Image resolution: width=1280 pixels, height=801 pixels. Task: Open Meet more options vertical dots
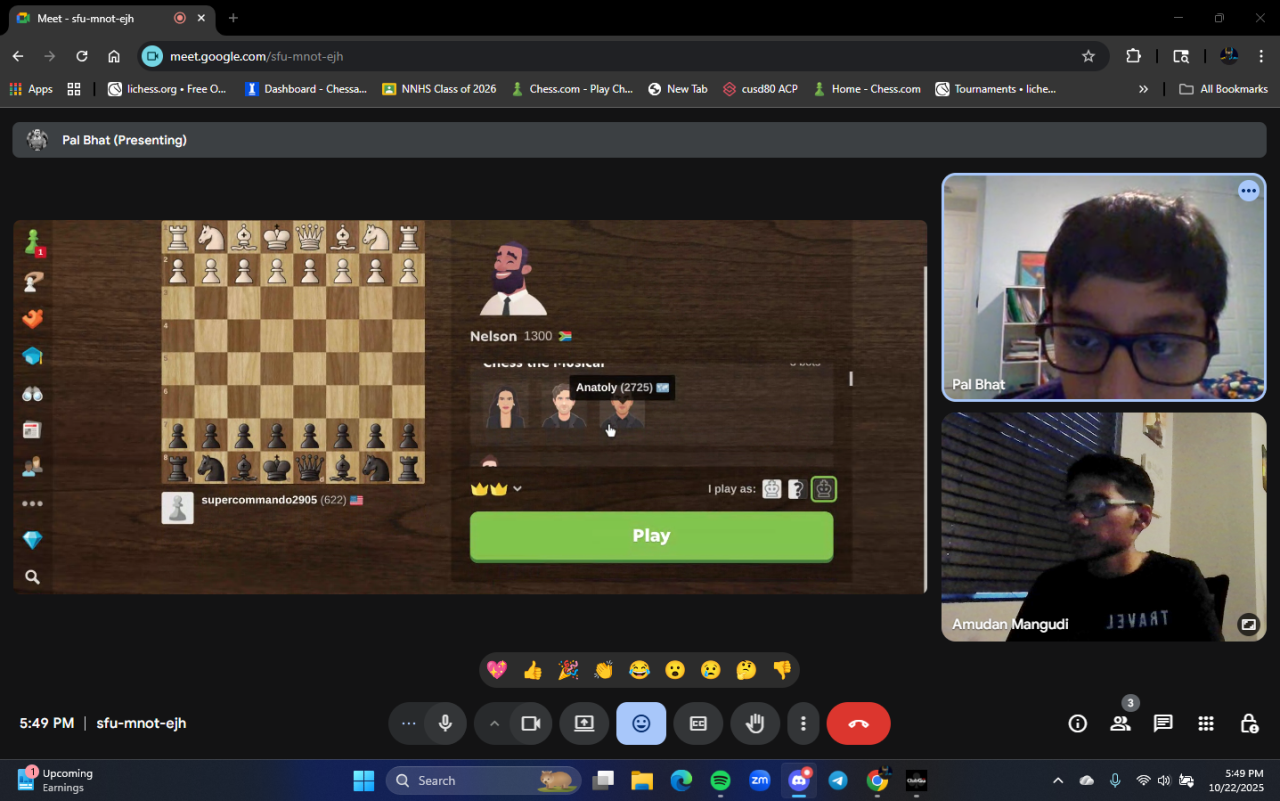click(x=803, y=723)
